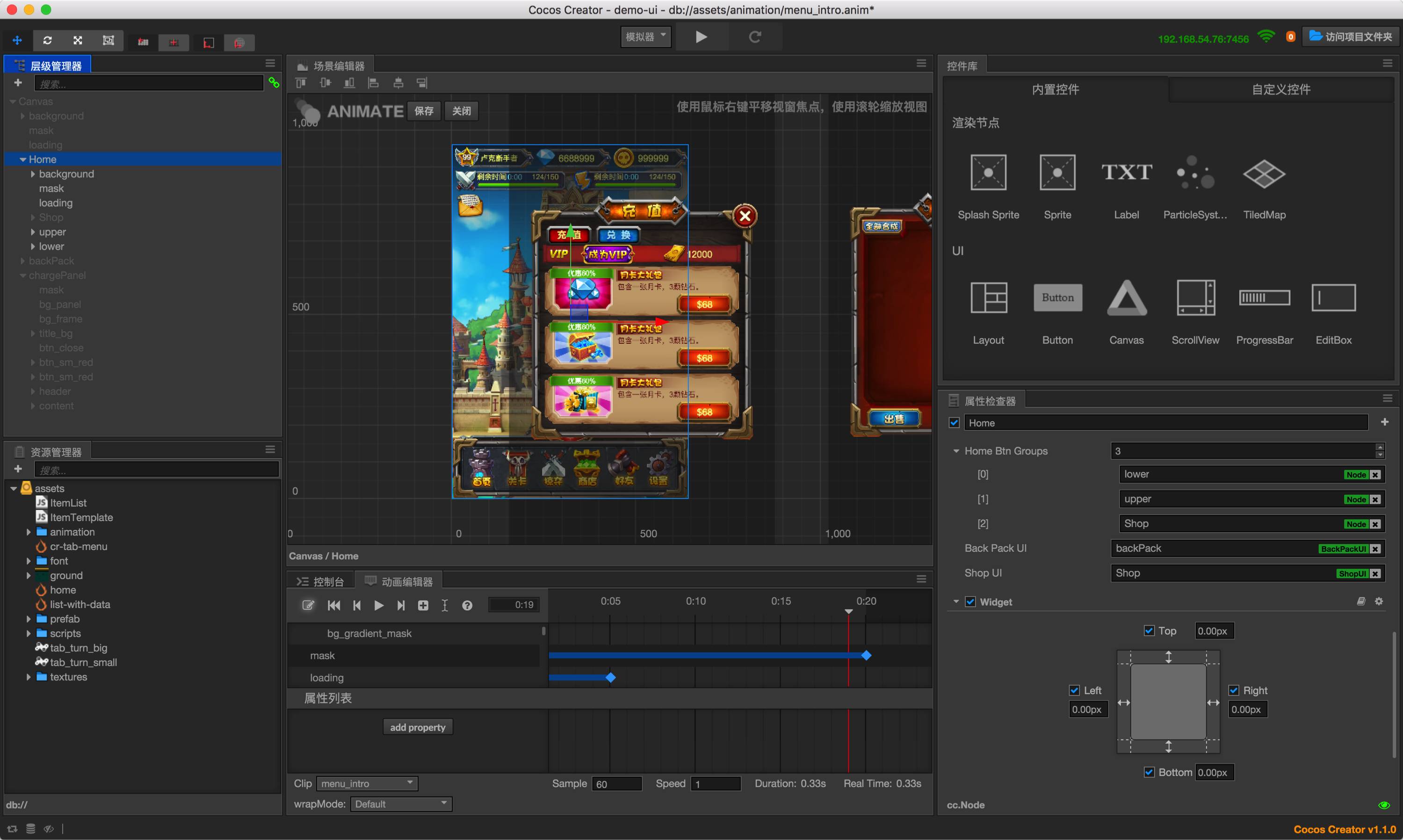Viewport: 1403px width, 840px height.
Task: Select the move transform tool
Action: click(17, 41)
